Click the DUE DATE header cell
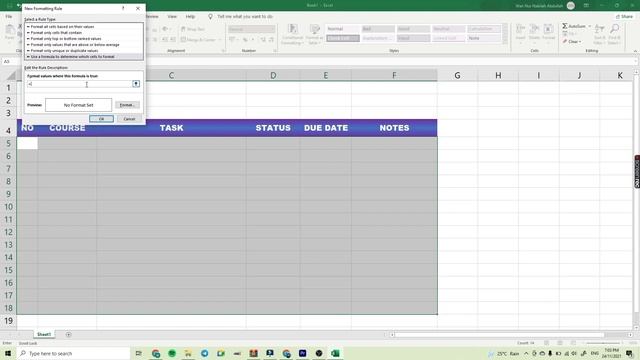Viewport: 640px width, 360px height. pyautogui.click(x=326, y=128)
